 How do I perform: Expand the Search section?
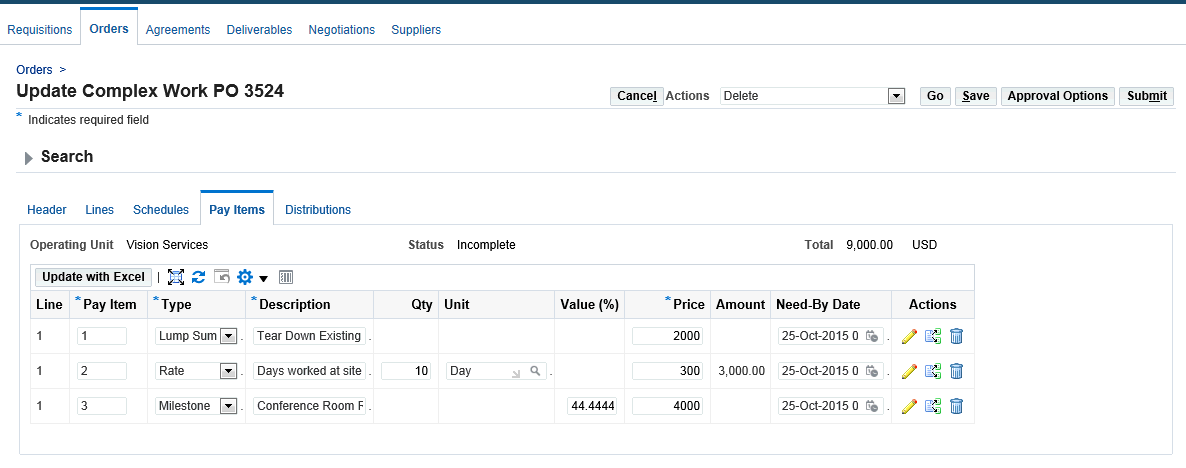pyautogui.click(x=29, y=158)
